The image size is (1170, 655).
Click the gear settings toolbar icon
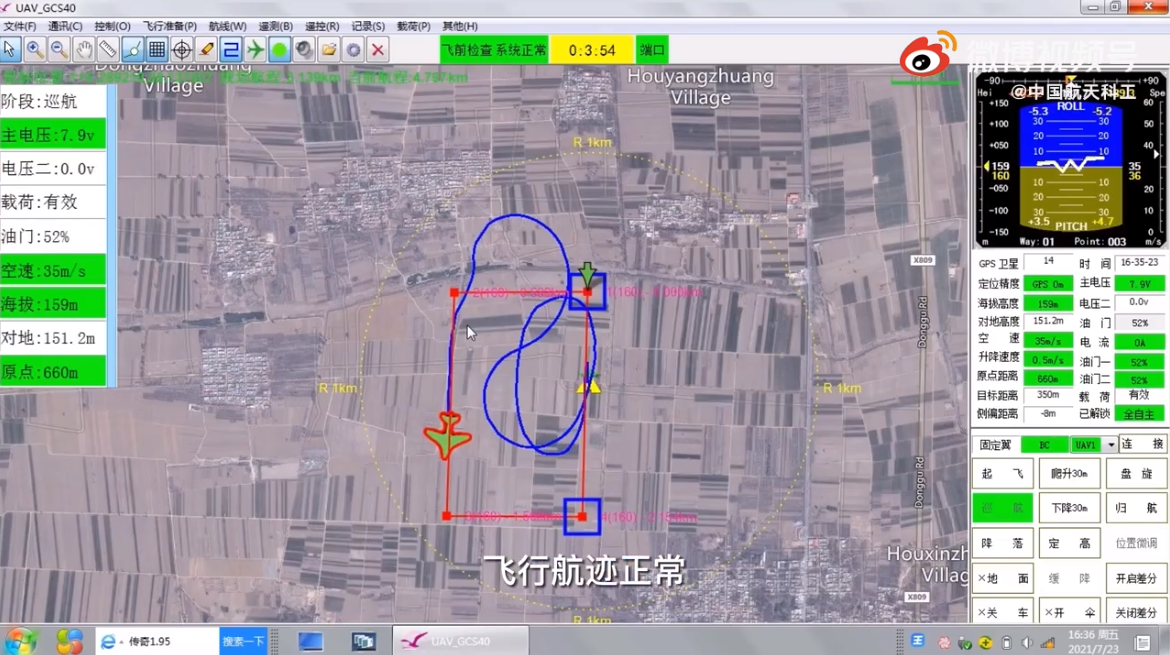[353, 49]
